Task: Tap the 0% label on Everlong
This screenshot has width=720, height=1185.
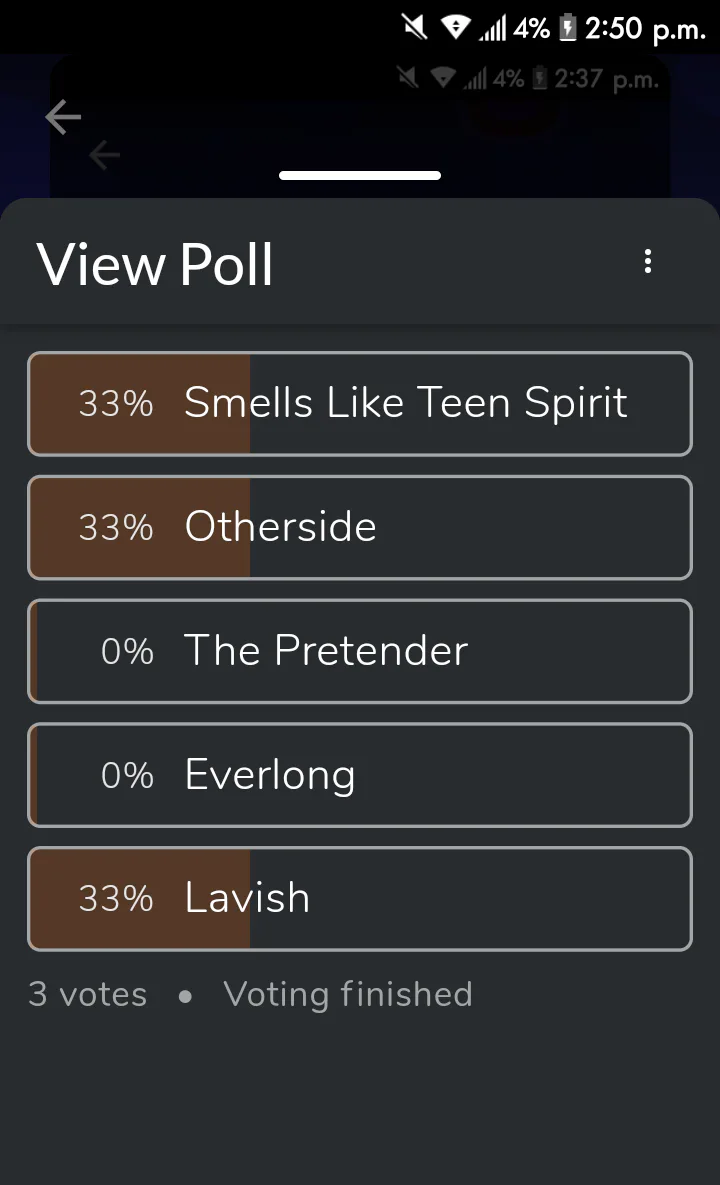Action: pos(127,775)
